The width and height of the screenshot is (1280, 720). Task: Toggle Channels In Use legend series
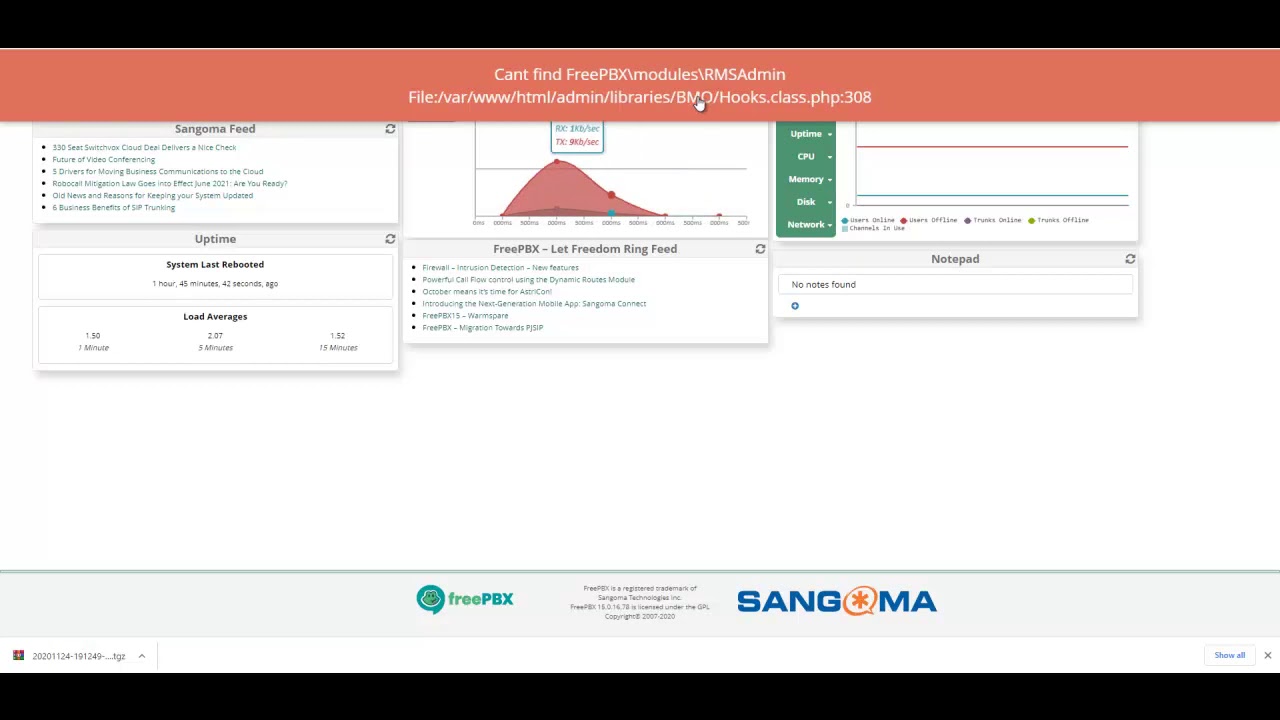873,228
